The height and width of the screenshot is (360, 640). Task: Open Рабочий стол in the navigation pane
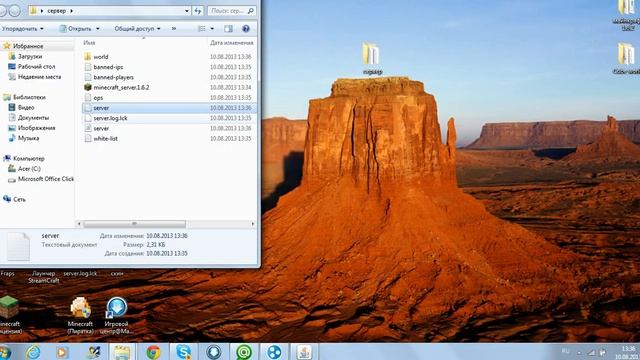[36, 67]
